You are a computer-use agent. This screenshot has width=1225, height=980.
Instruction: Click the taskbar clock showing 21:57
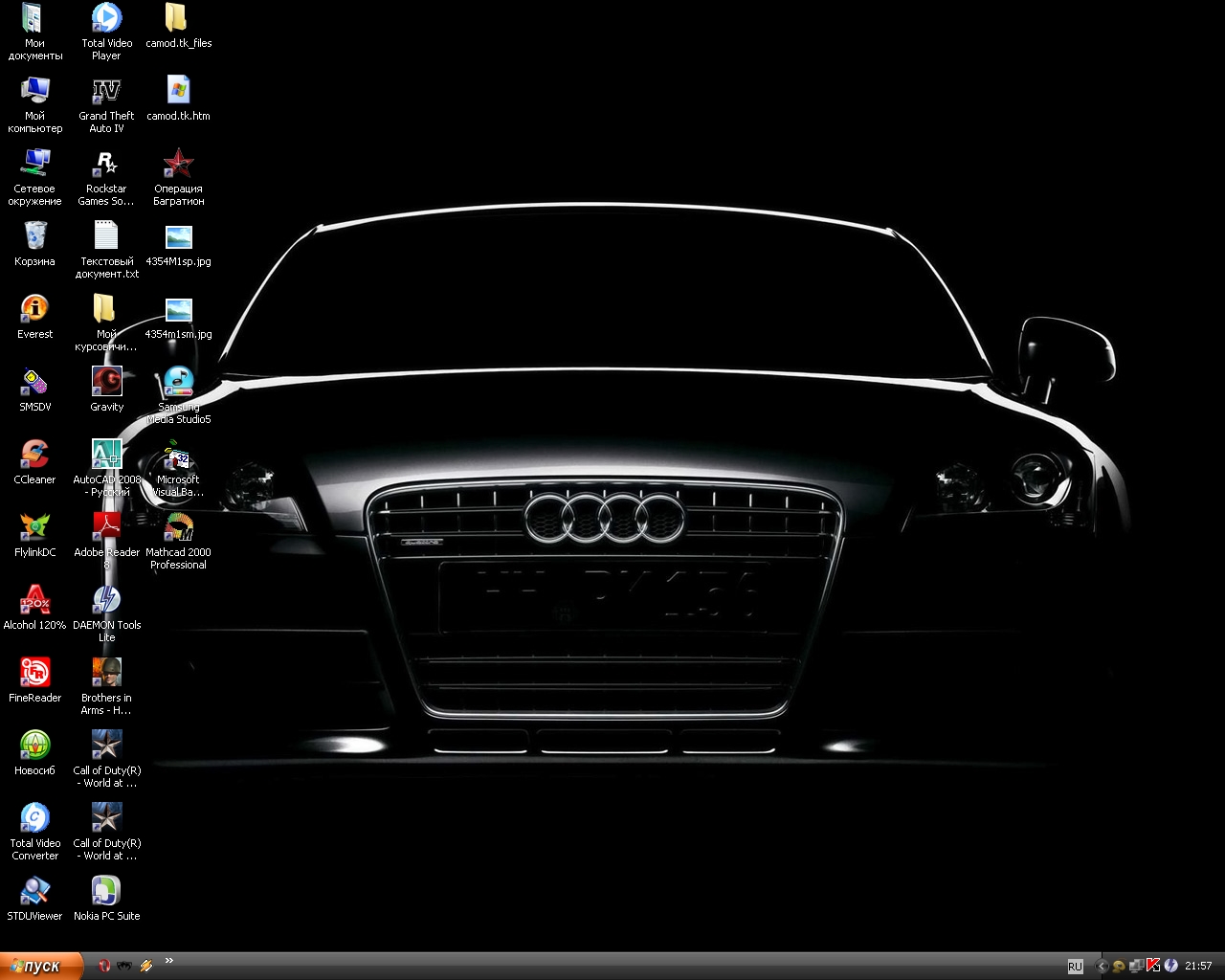[x=1198, y=966]
